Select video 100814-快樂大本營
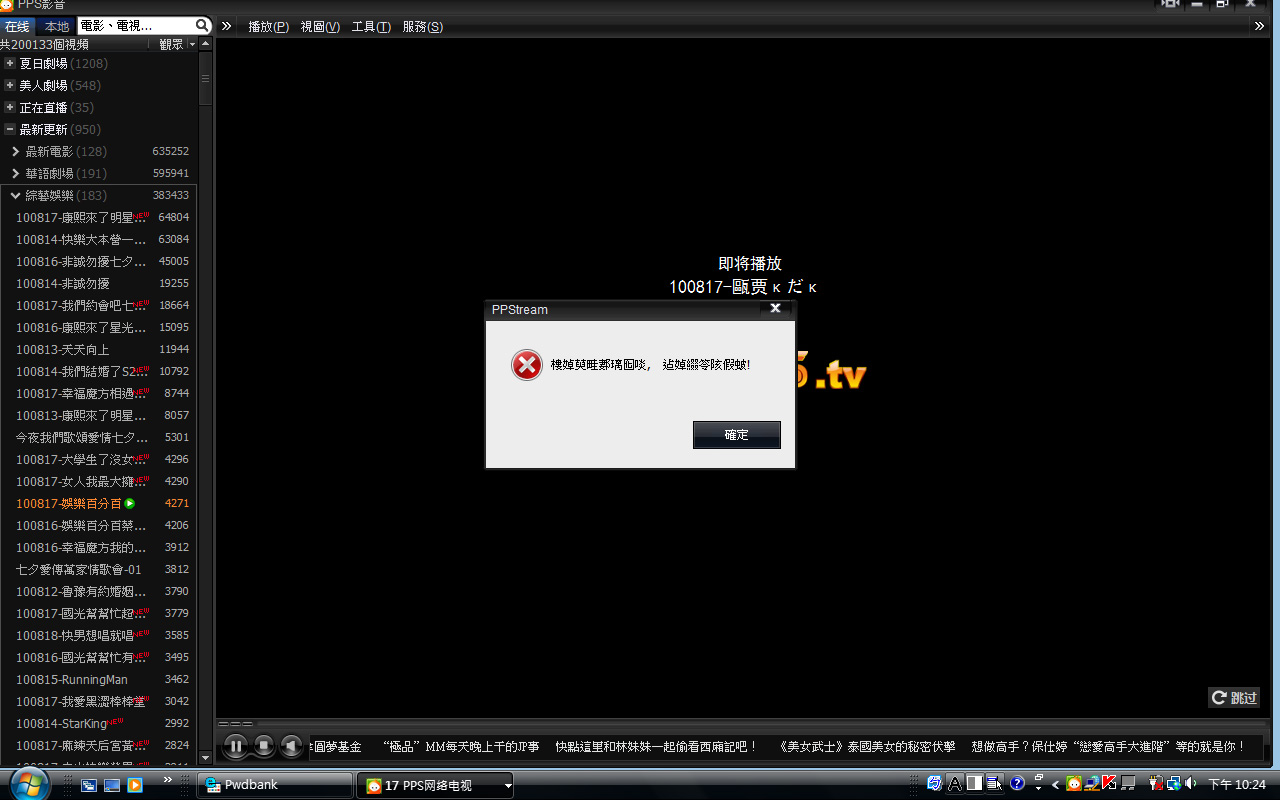Image resolution: width=1280 pixels, height=800 pixels. 99,239
